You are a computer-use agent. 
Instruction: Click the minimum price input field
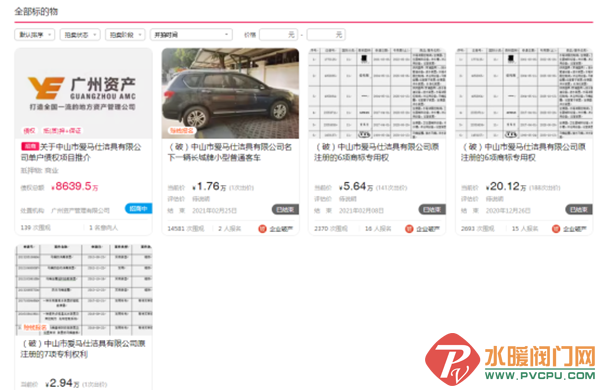[x=279, y=35]
